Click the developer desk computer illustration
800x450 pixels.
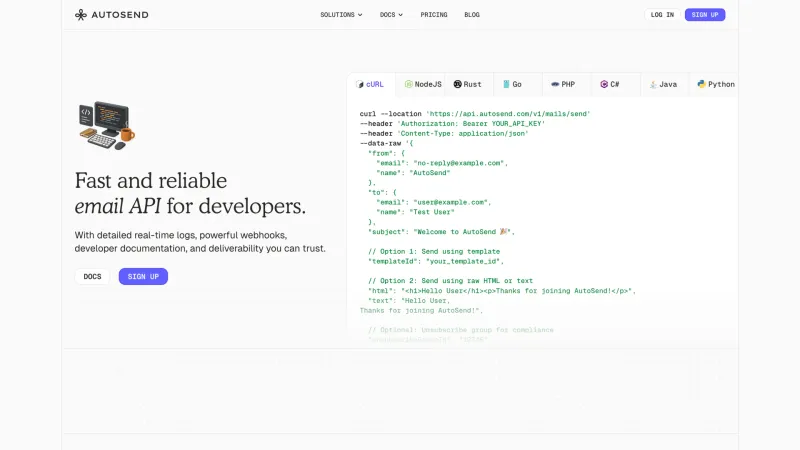[107, 126]
